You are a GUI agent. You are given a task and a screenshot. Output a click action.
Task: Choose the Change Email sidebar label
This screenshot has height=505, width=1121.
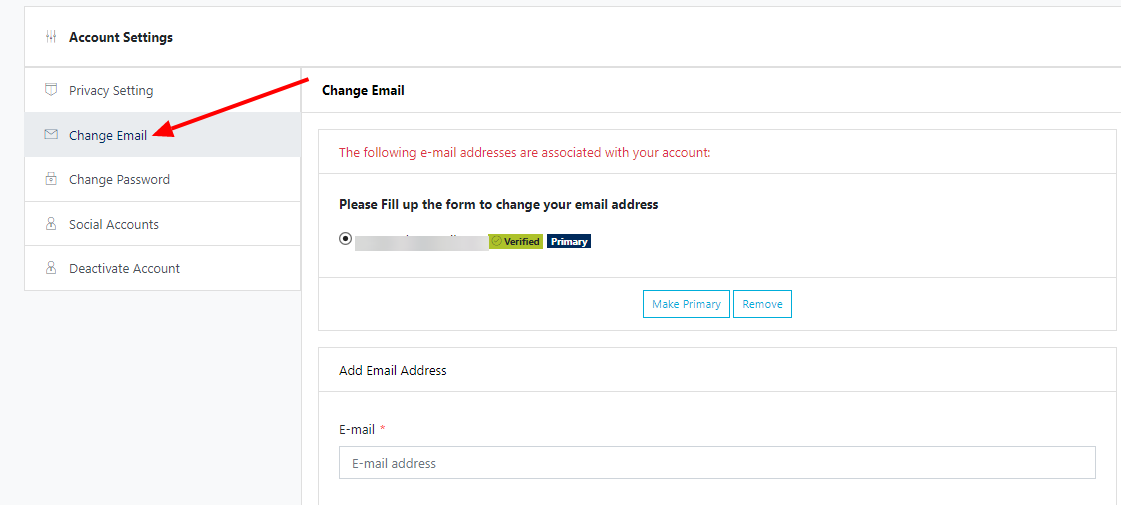(108, 135)
